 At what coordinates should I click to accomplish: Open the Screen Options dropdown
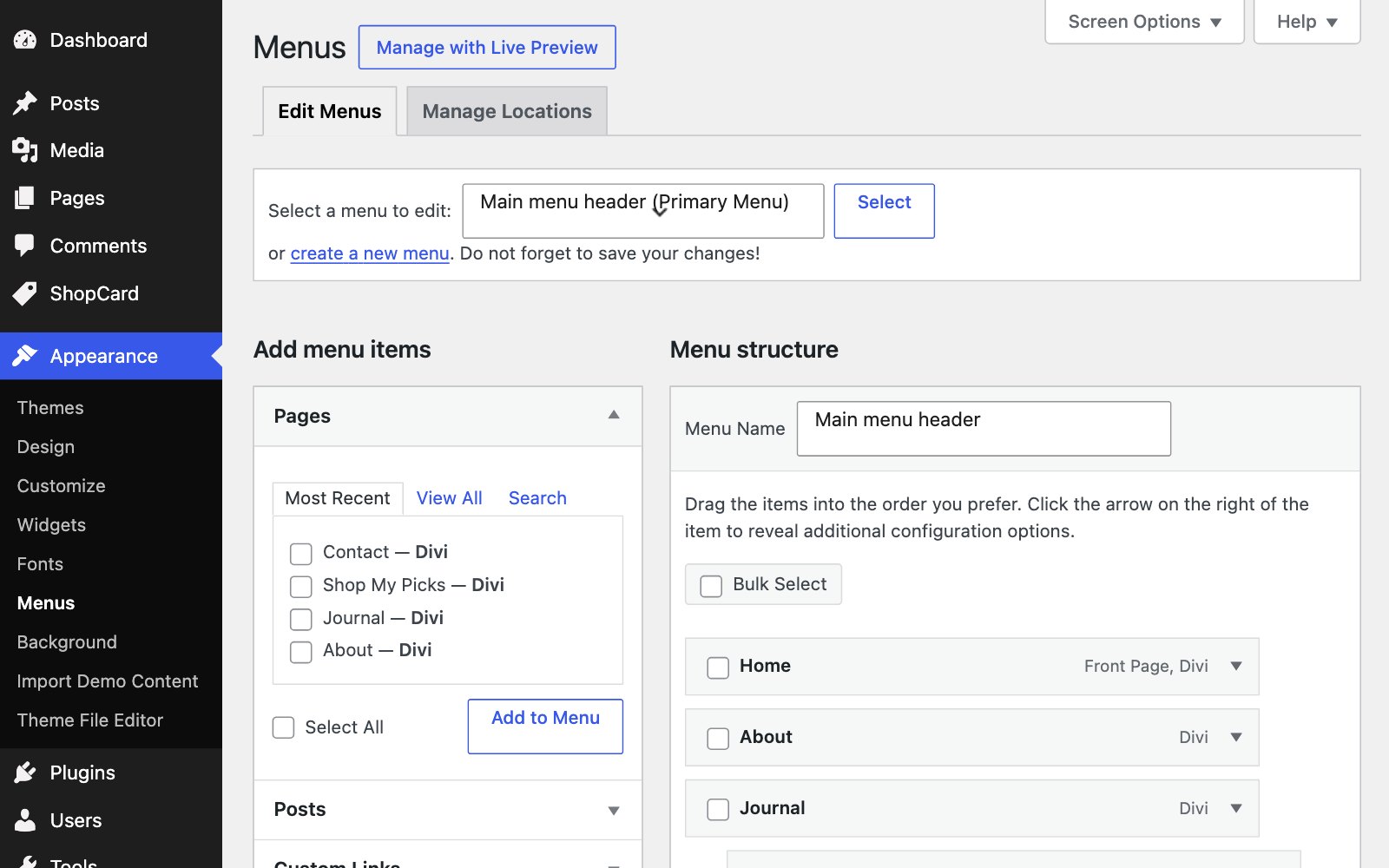coord(1144,22)
